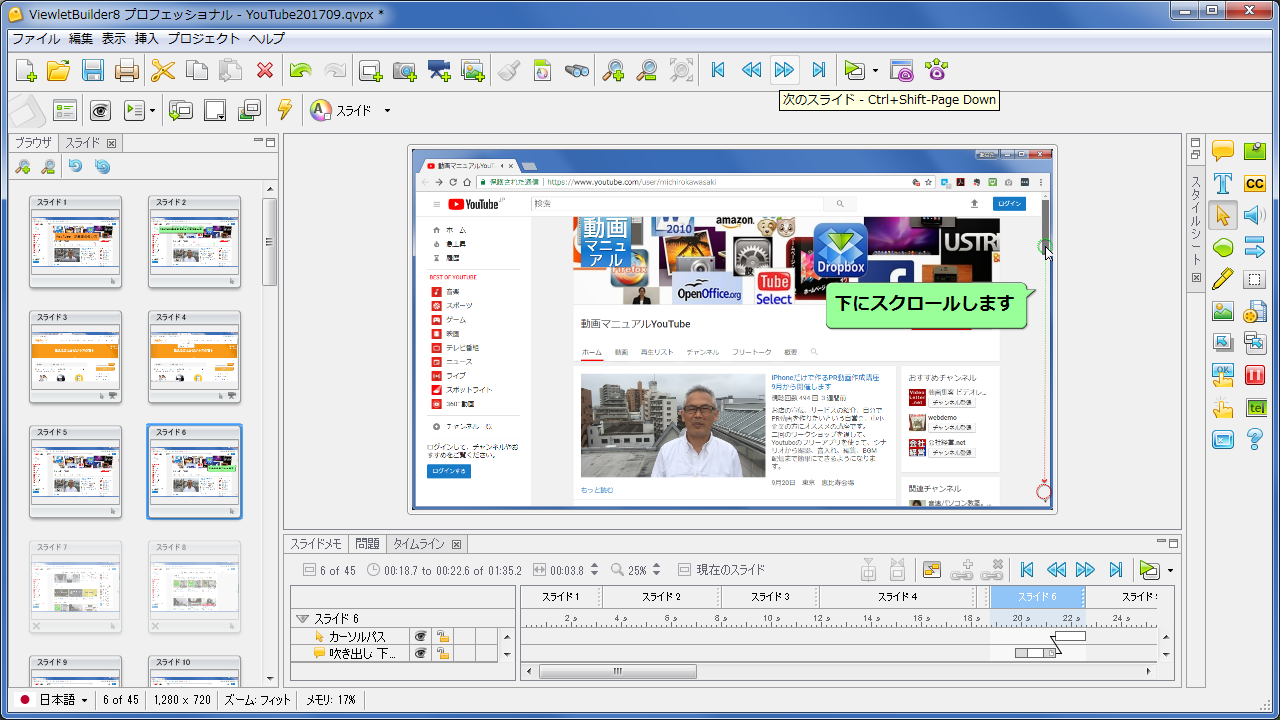Toggle visibility of 吹き出し layer

coord(421,653)
